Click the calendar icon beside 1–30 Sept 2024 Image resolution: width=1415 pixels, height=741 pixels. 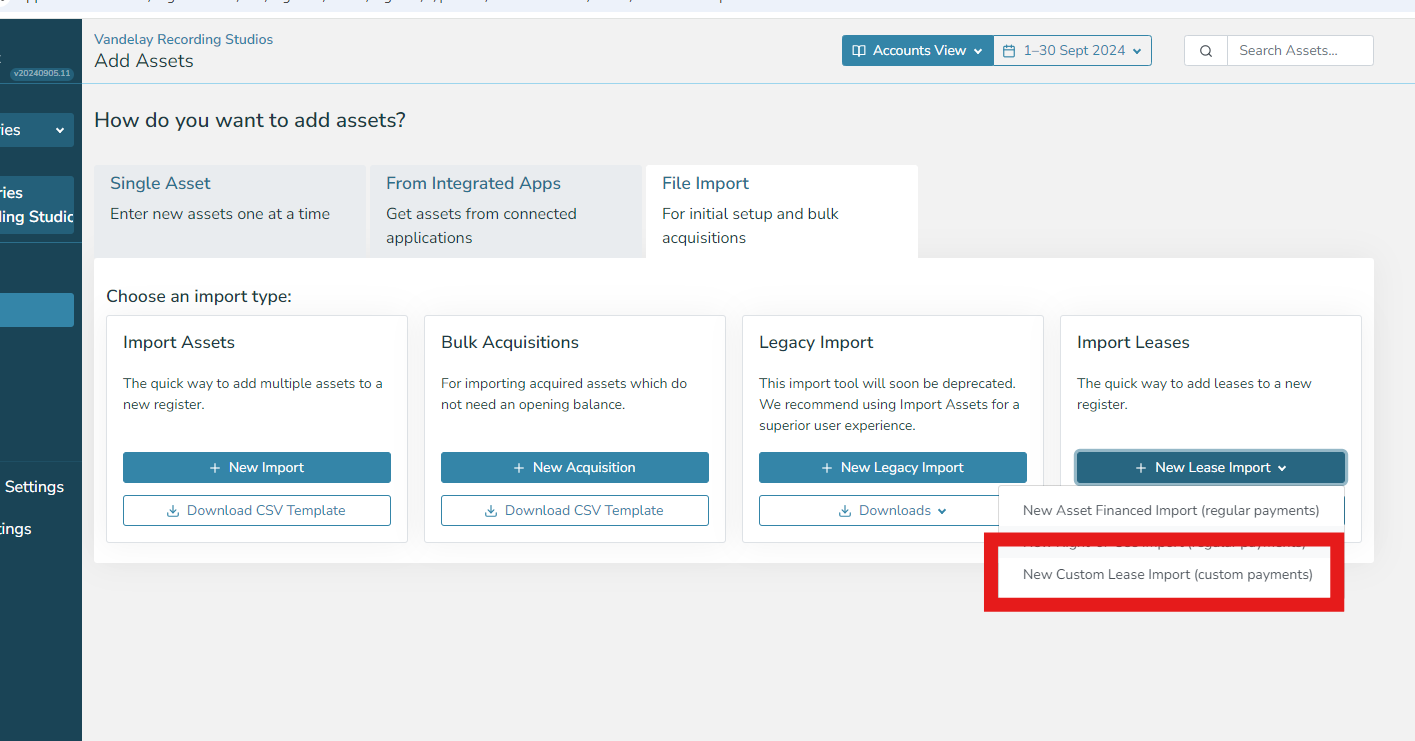[1009, 51]
